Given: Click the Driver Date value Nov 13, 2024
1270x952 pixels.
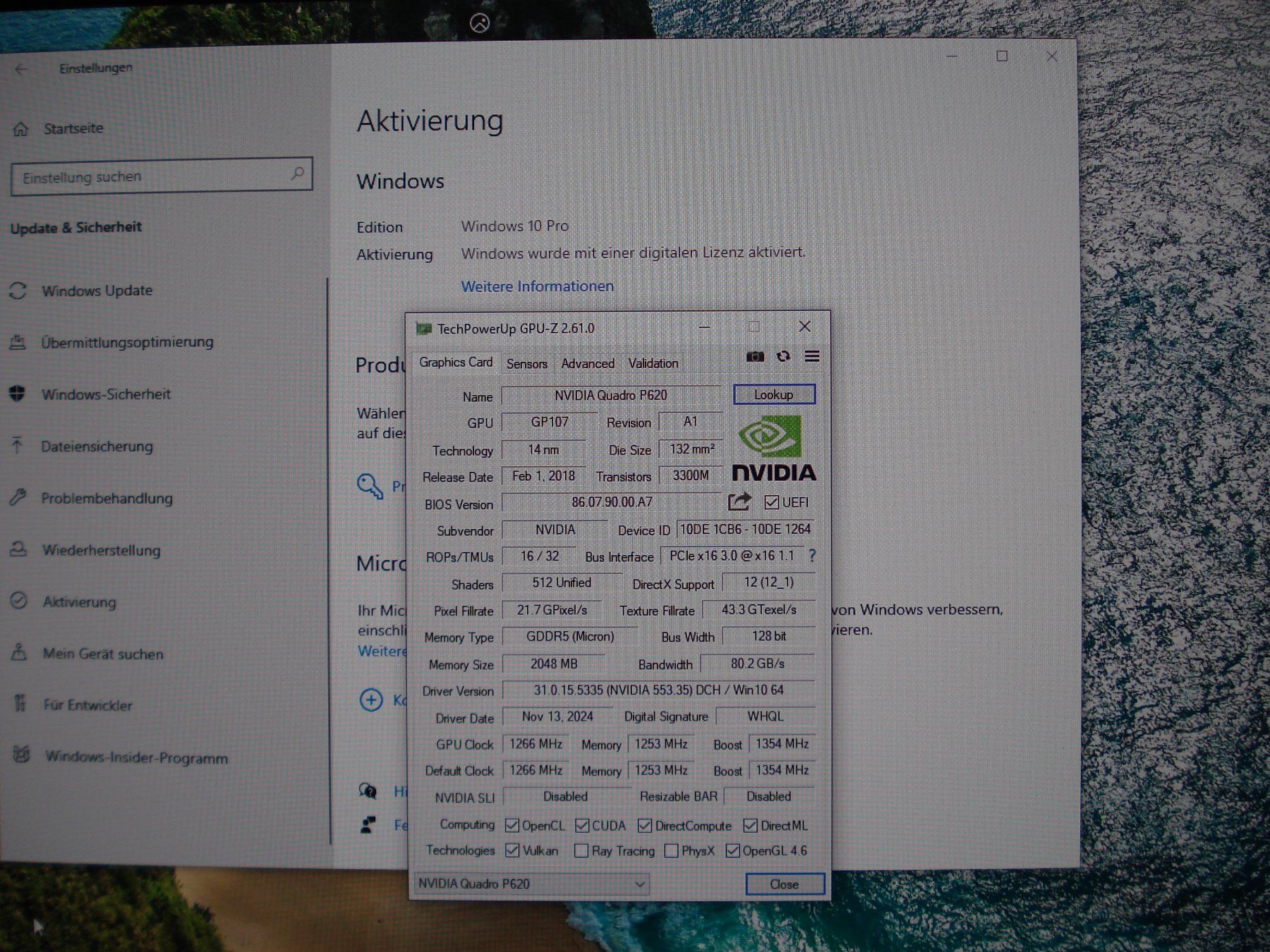Looking at the screenshot, I should pos(557,717).
